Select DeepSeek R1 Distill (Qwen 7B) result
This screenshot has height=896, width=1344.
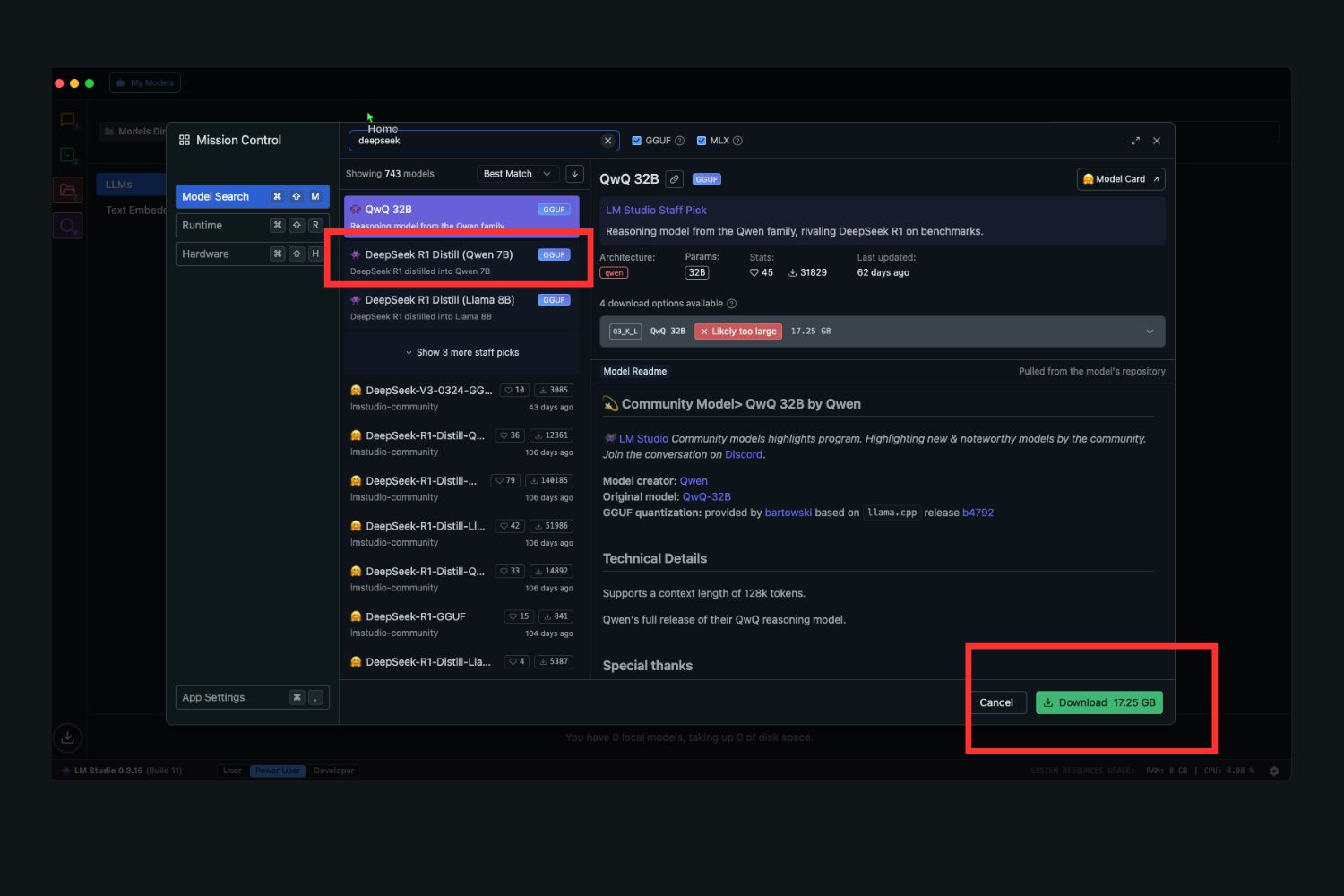click(x=462, y=262)
